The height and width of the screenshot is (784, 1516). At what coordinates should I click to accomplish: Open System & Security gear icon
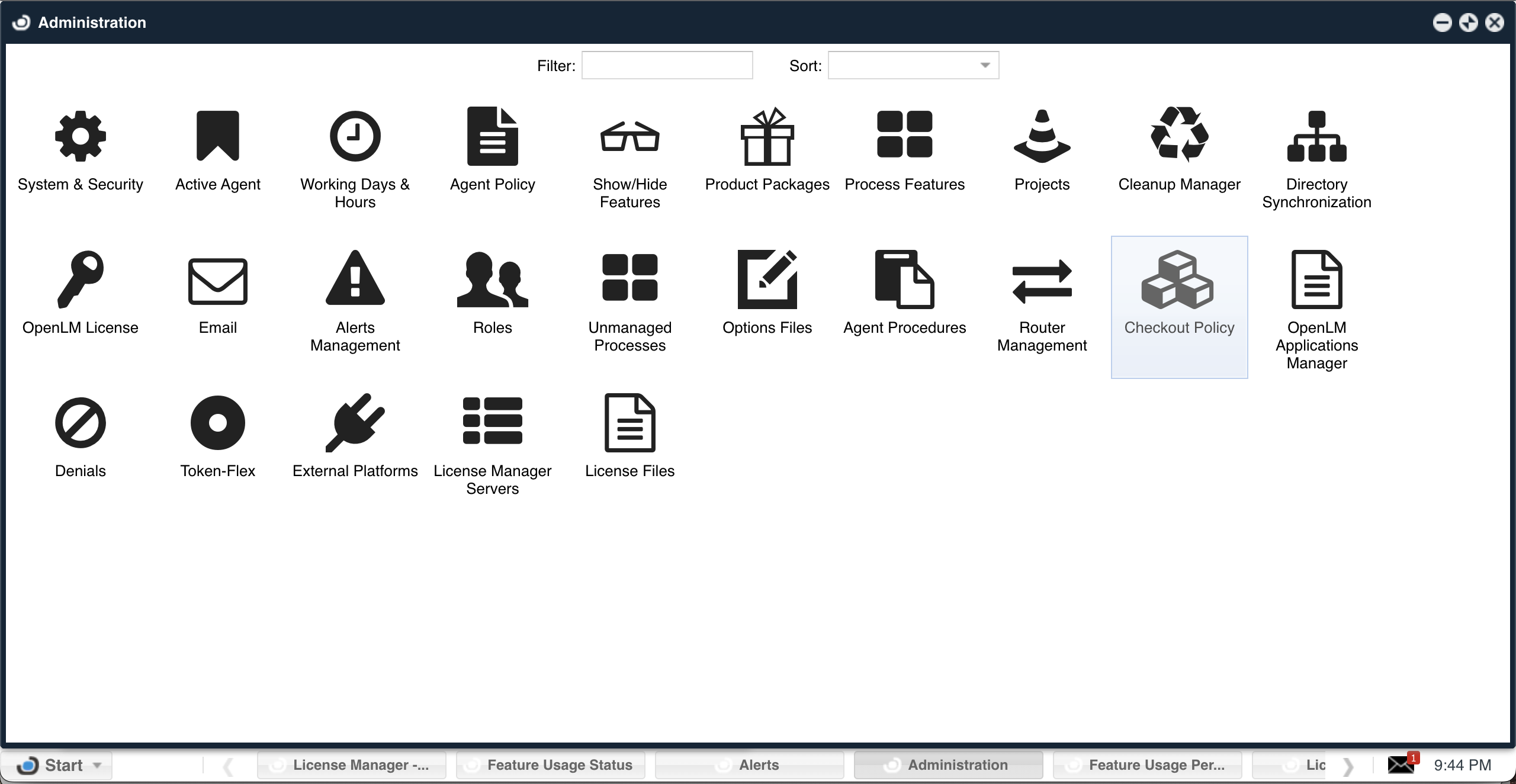(x=80, y=136)
